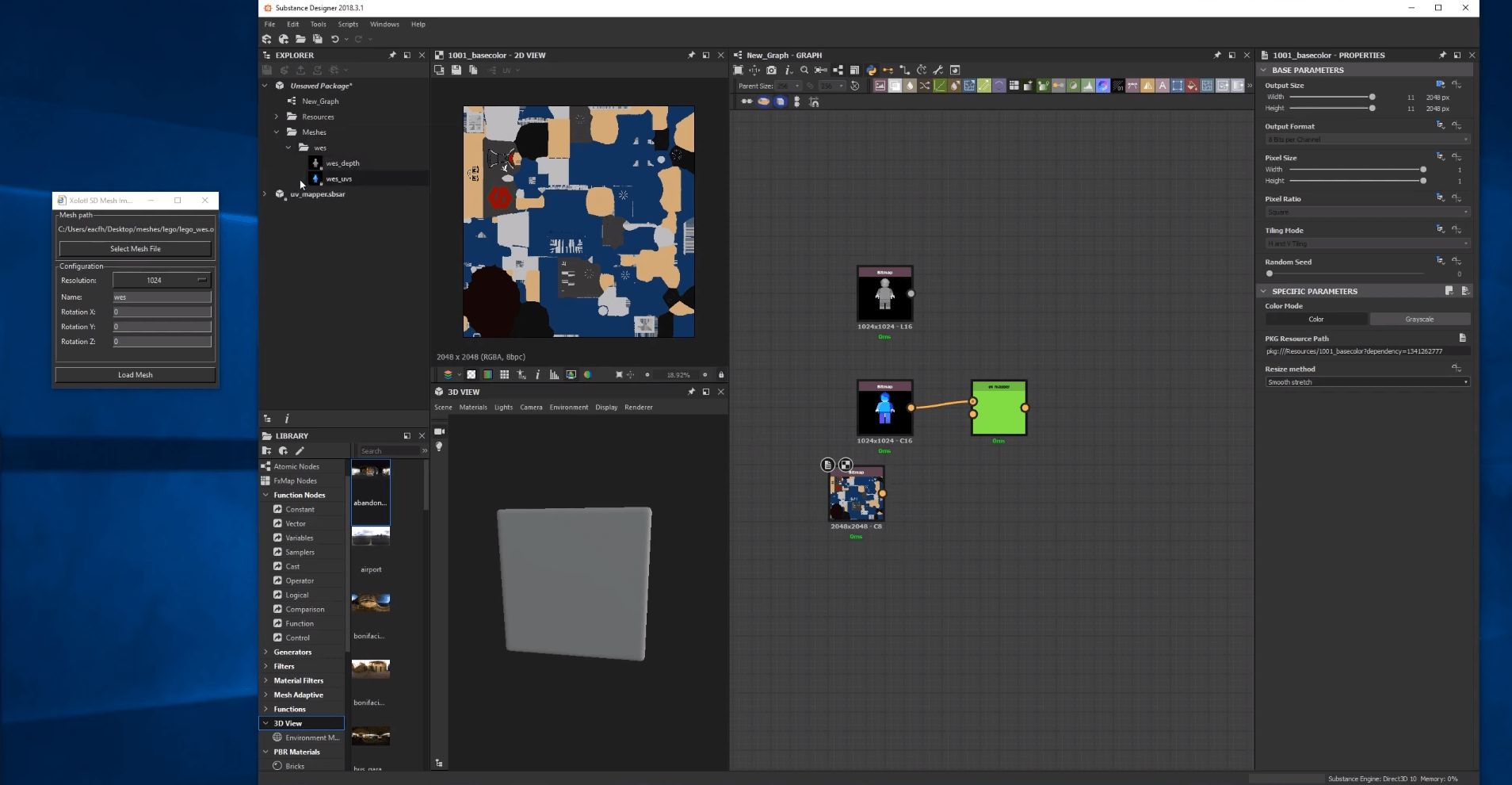Click Select Mesh File button in Xolotl window
The image size is (1512, 785).
pyautogui.click(x=136, y=249)
